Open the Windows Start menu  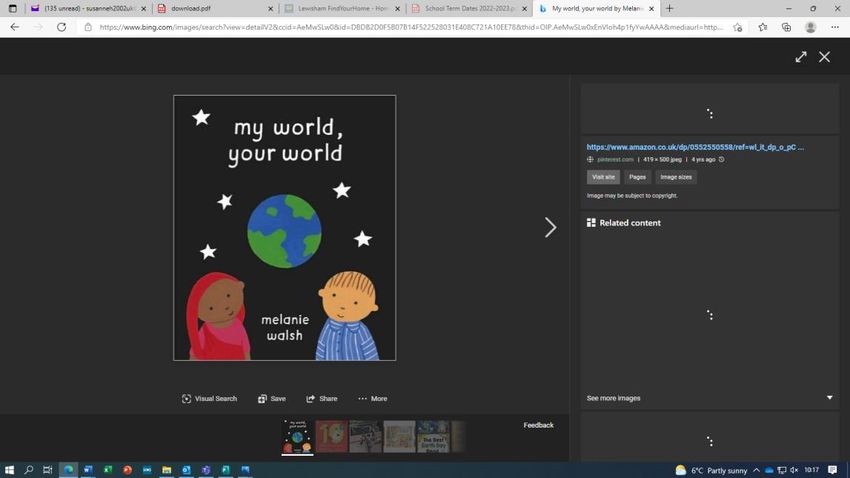9,470
